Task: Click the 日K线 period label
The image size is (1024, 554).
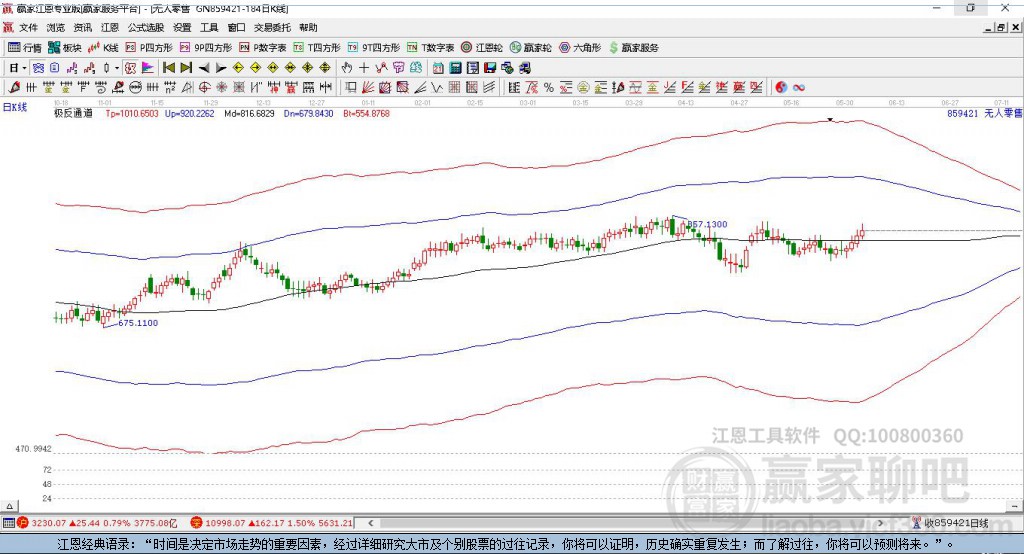Action: click(x=15, y=107)
